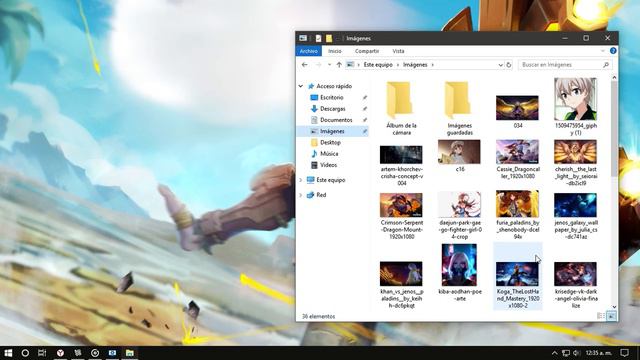The width and height of the screenshot is (640, 360).
Task: Open the Help question mark icon
Action: [613, 51]
